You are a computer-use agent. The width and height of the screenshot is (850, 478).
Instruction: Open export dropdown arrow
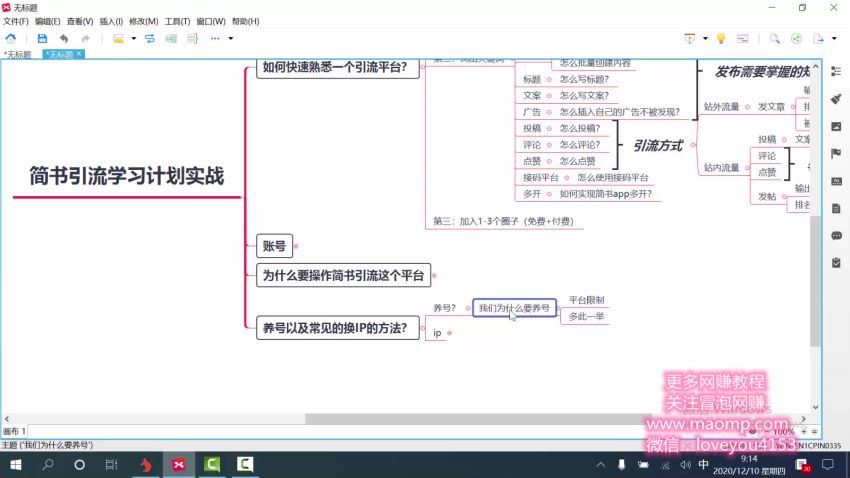pos(834,38)
